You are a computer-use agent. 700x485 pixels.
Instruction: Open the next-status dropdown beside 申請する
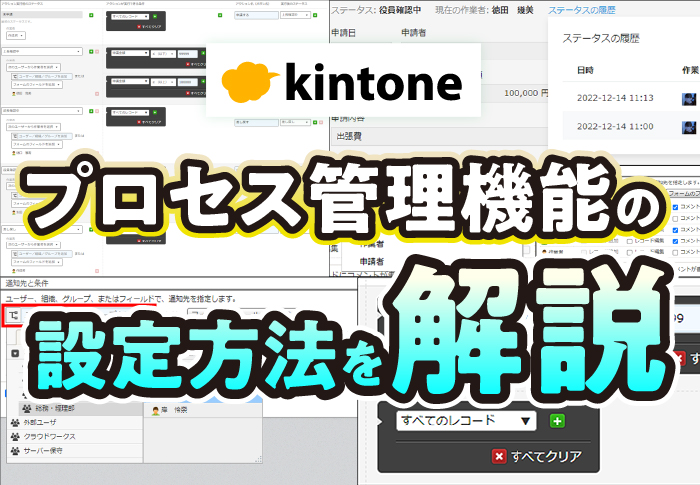pyautogui.click(x=295, y=15)
